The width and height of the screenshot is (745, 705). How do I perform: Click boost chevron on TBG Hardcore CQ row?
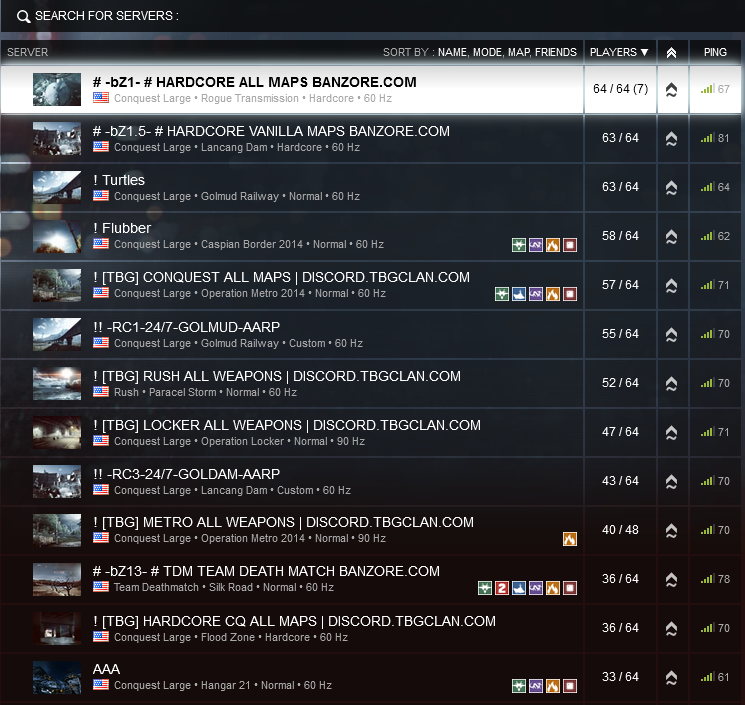pyautogui.click(x=671, y=629)
